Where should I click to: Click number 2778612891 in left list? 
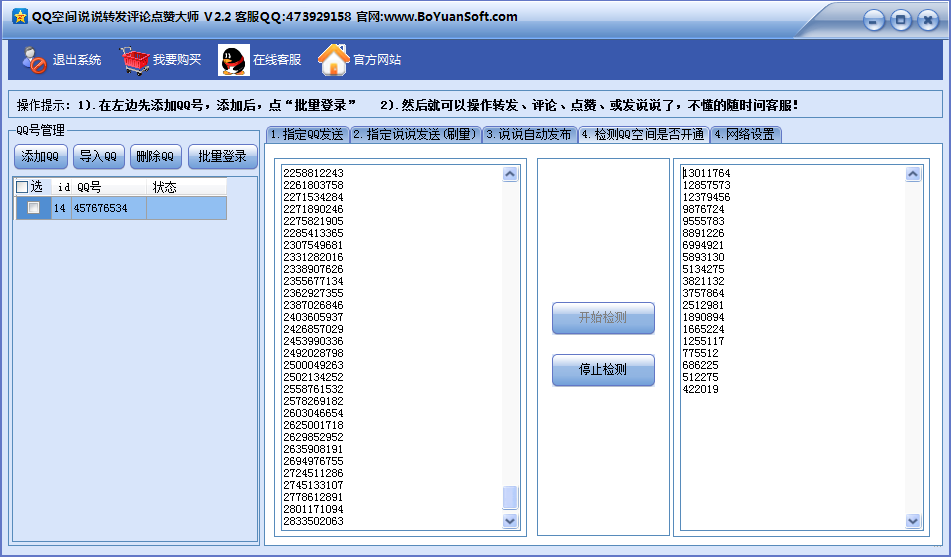313,497
